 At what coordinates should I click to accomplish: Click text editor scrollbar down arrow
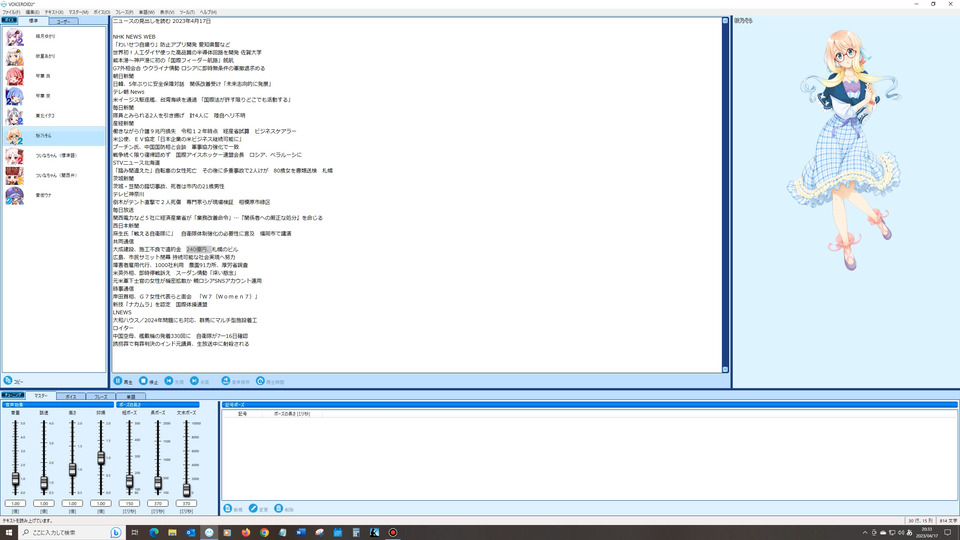pos(726,369)
